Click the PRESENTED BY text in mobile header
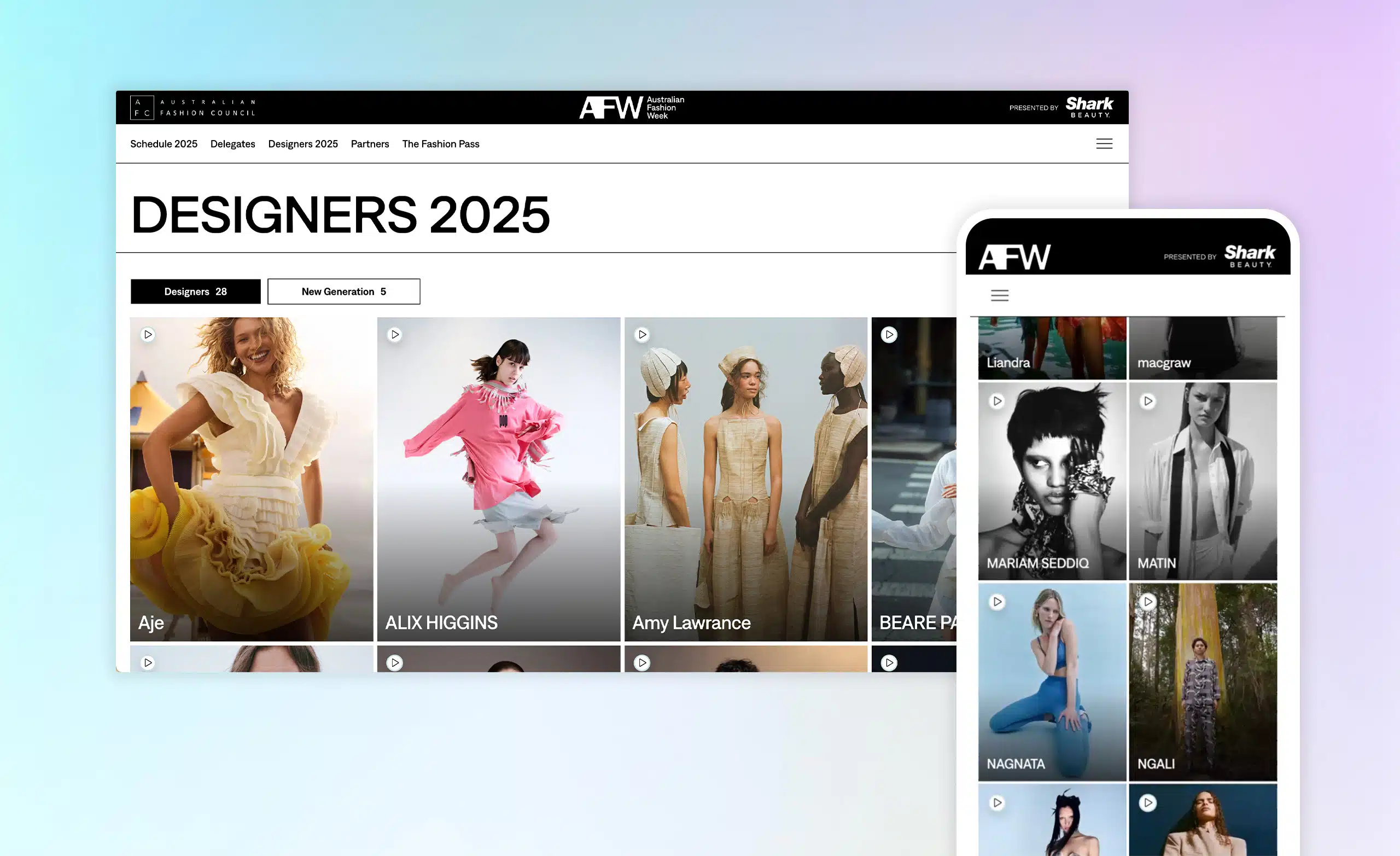 [1190, 257]
